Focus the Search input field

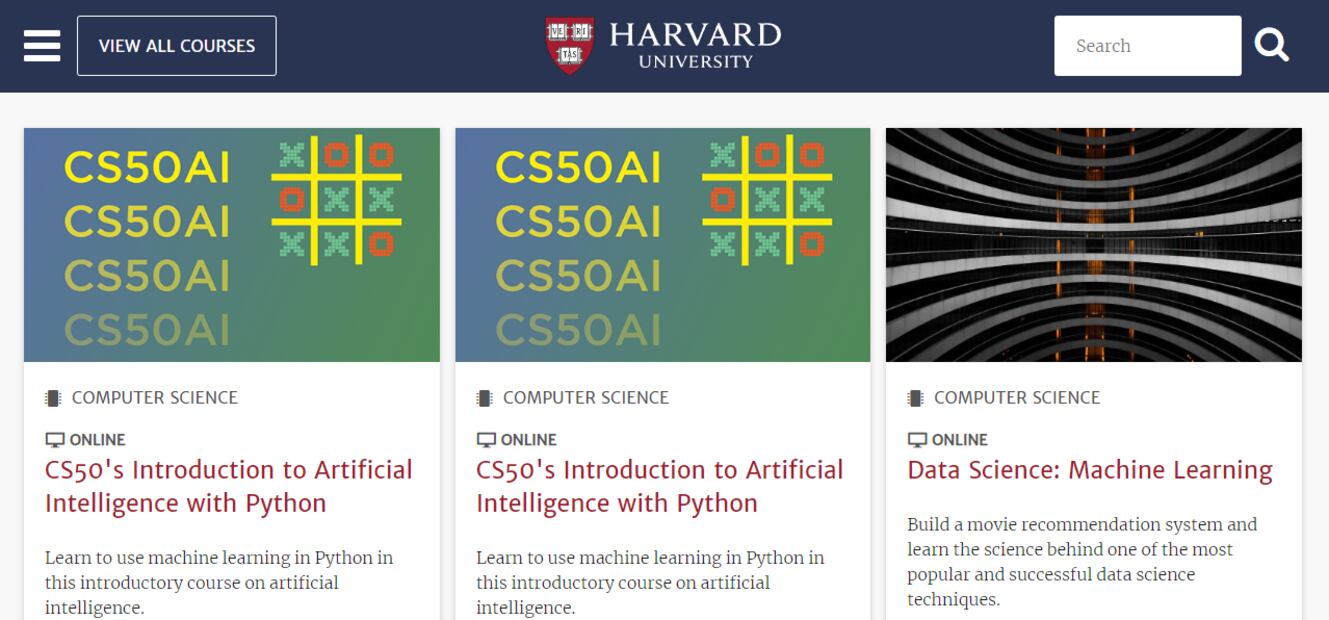tap(1147, 46)
